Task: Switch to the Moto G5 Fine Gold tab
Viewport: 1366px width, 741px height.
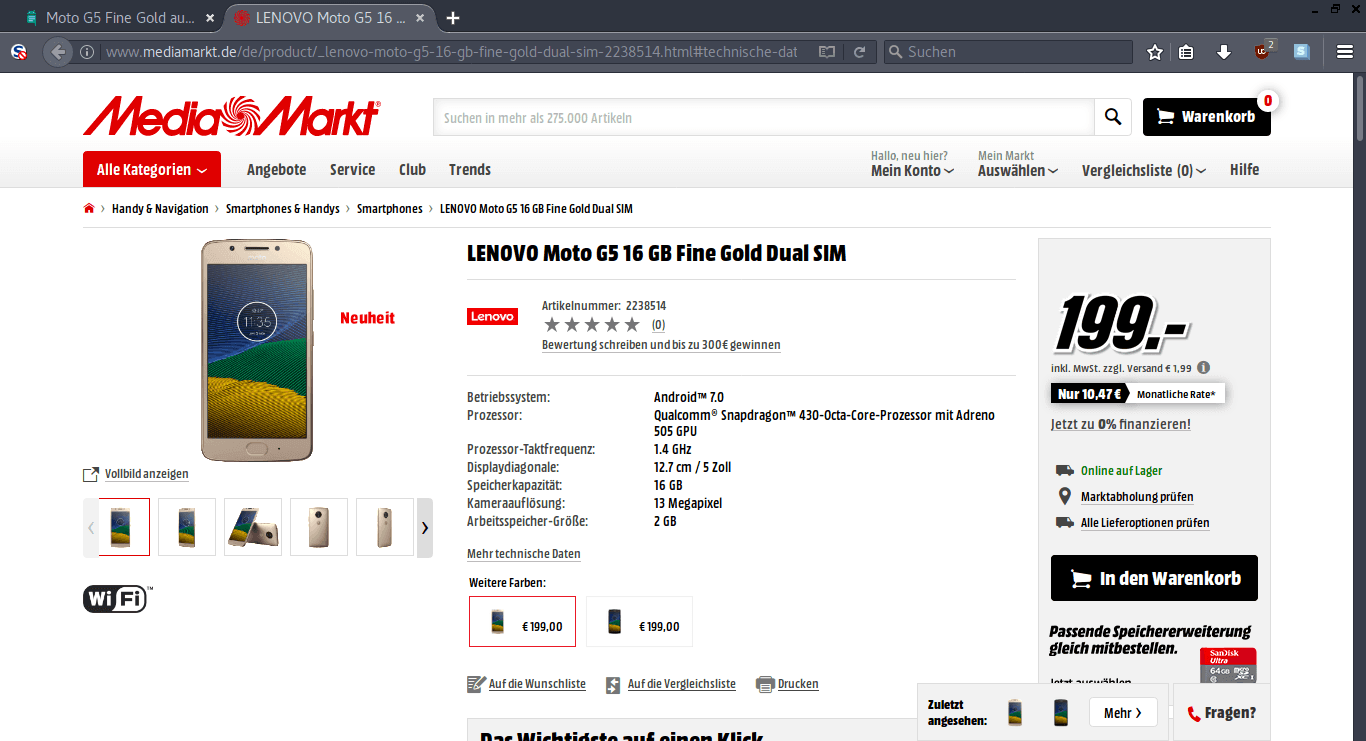Action: pyautogui.click(x=120, y=18)
